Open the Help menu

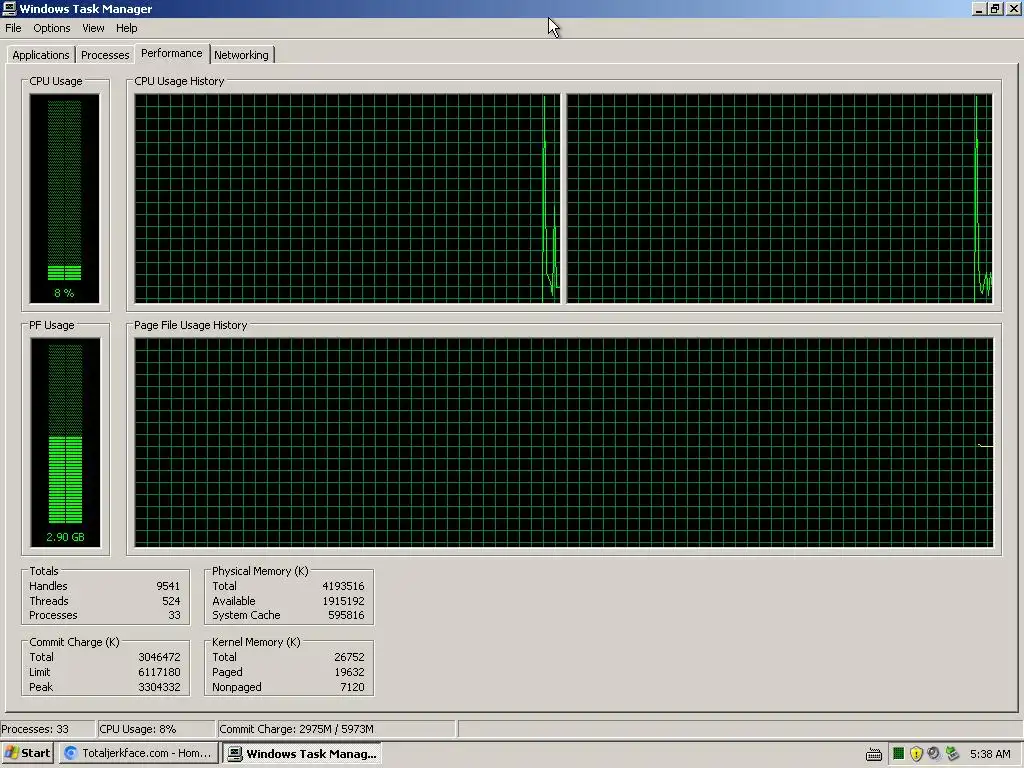tap(127, 28)
